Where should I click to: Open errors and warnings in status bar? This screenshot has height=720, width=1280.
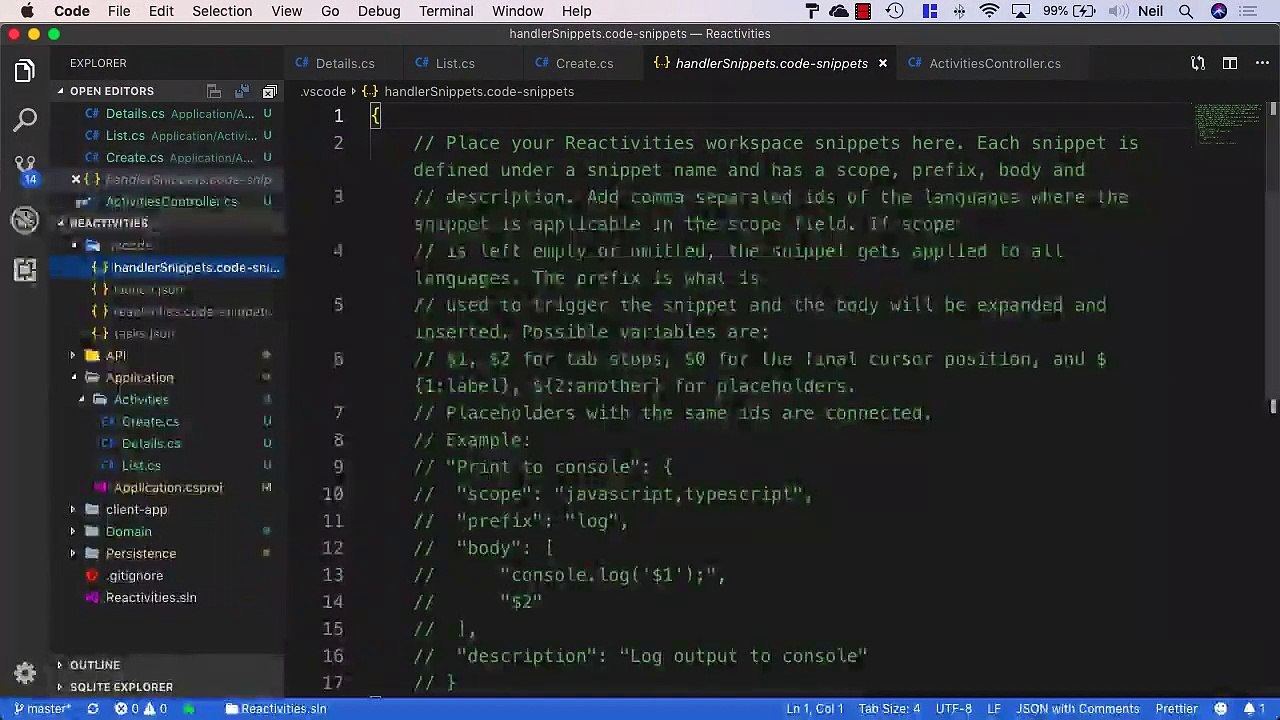[141, 708]
